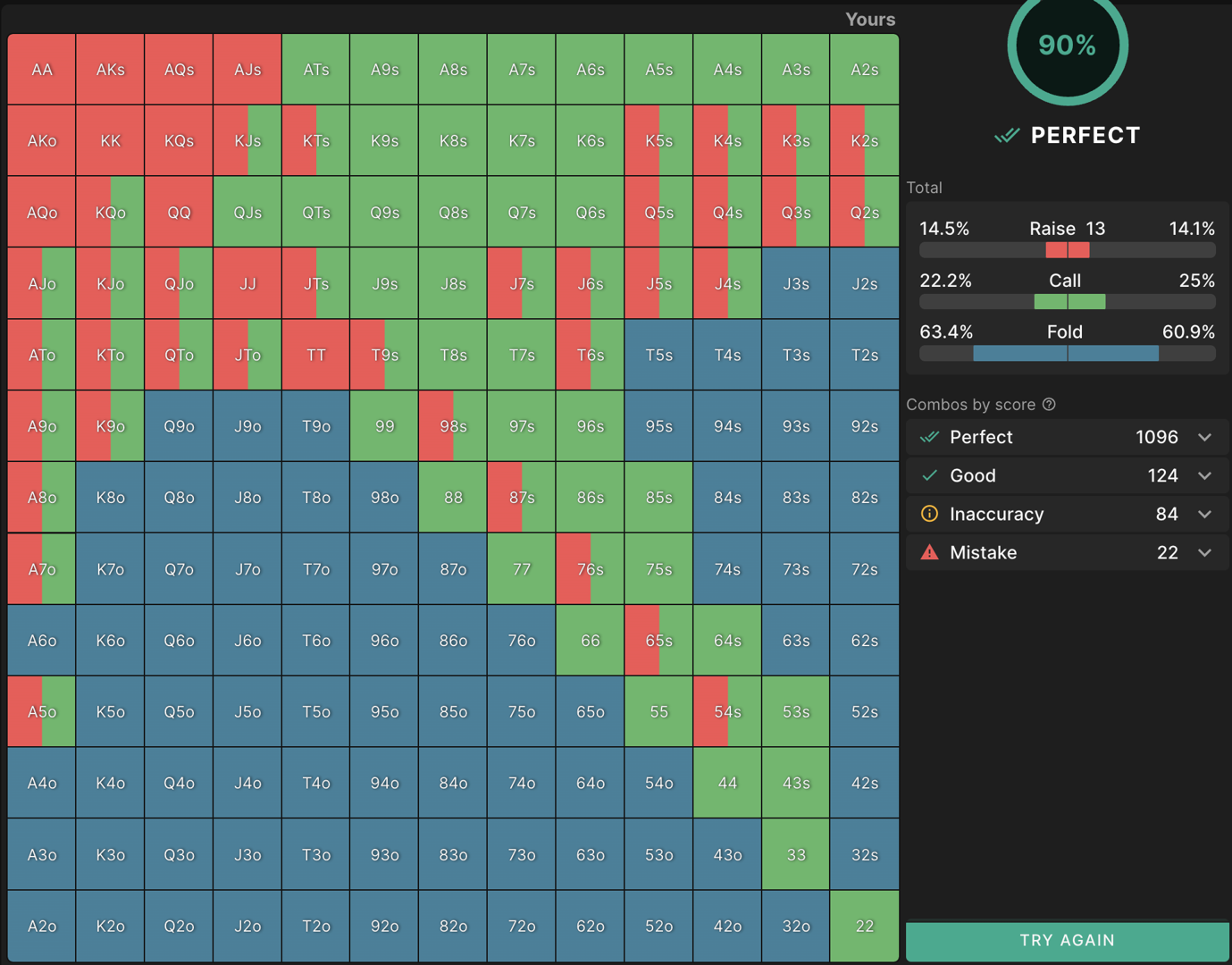Click the Total label
This screenshot has height=965, width=1232.
(924, 188)
